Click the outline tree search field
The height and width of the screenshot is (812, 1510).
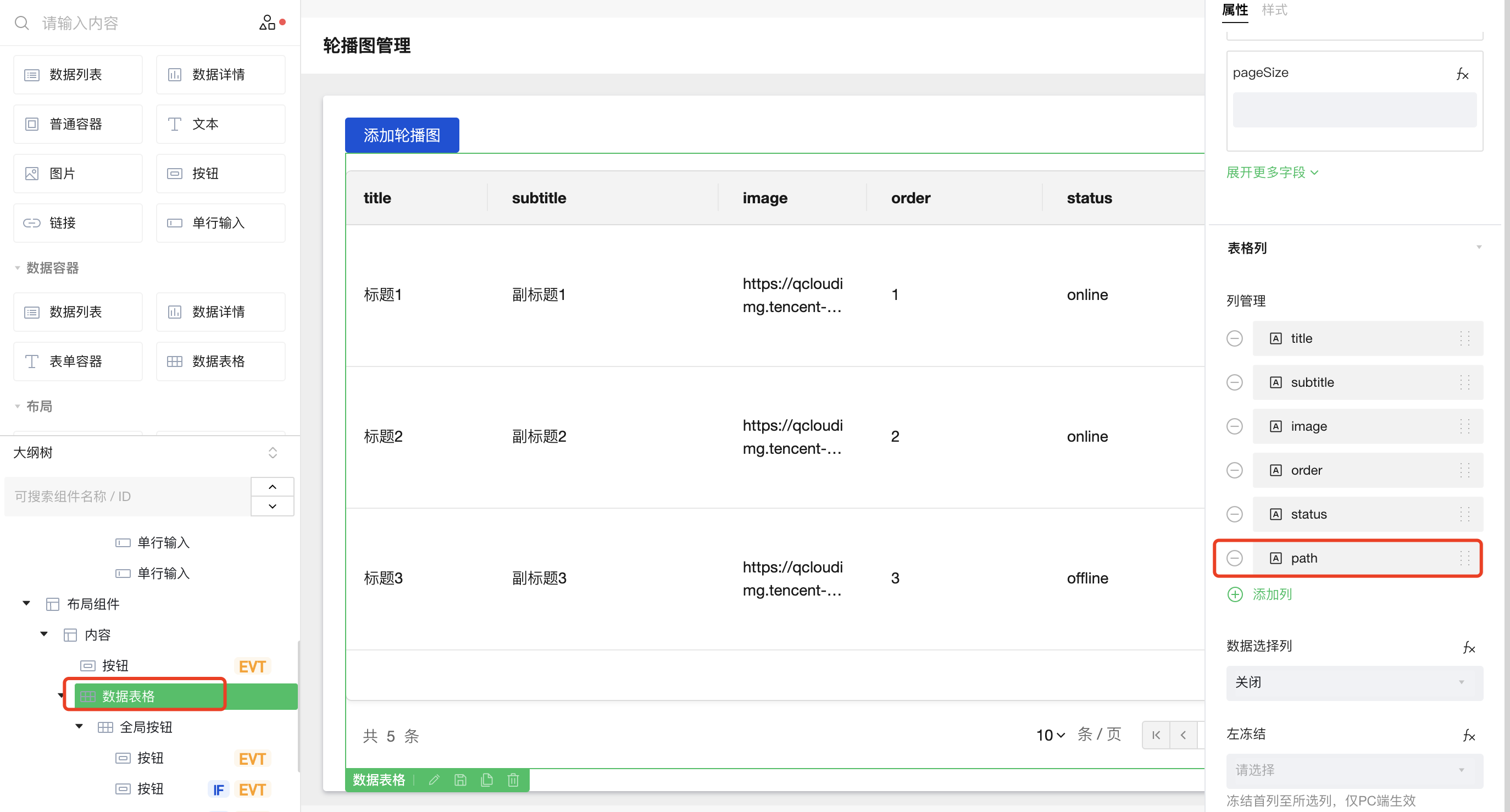127,497
